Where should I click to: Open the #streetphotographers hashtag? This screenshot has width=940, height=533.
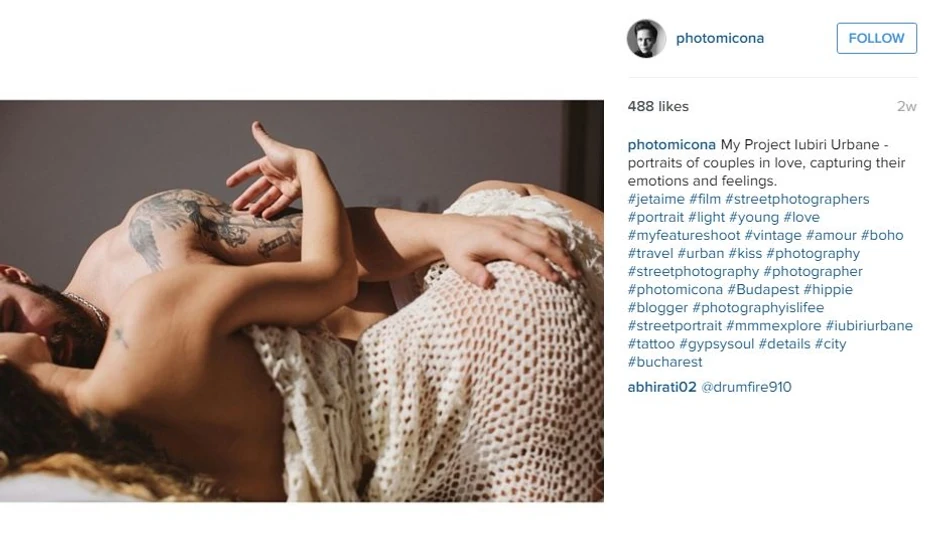797,199
